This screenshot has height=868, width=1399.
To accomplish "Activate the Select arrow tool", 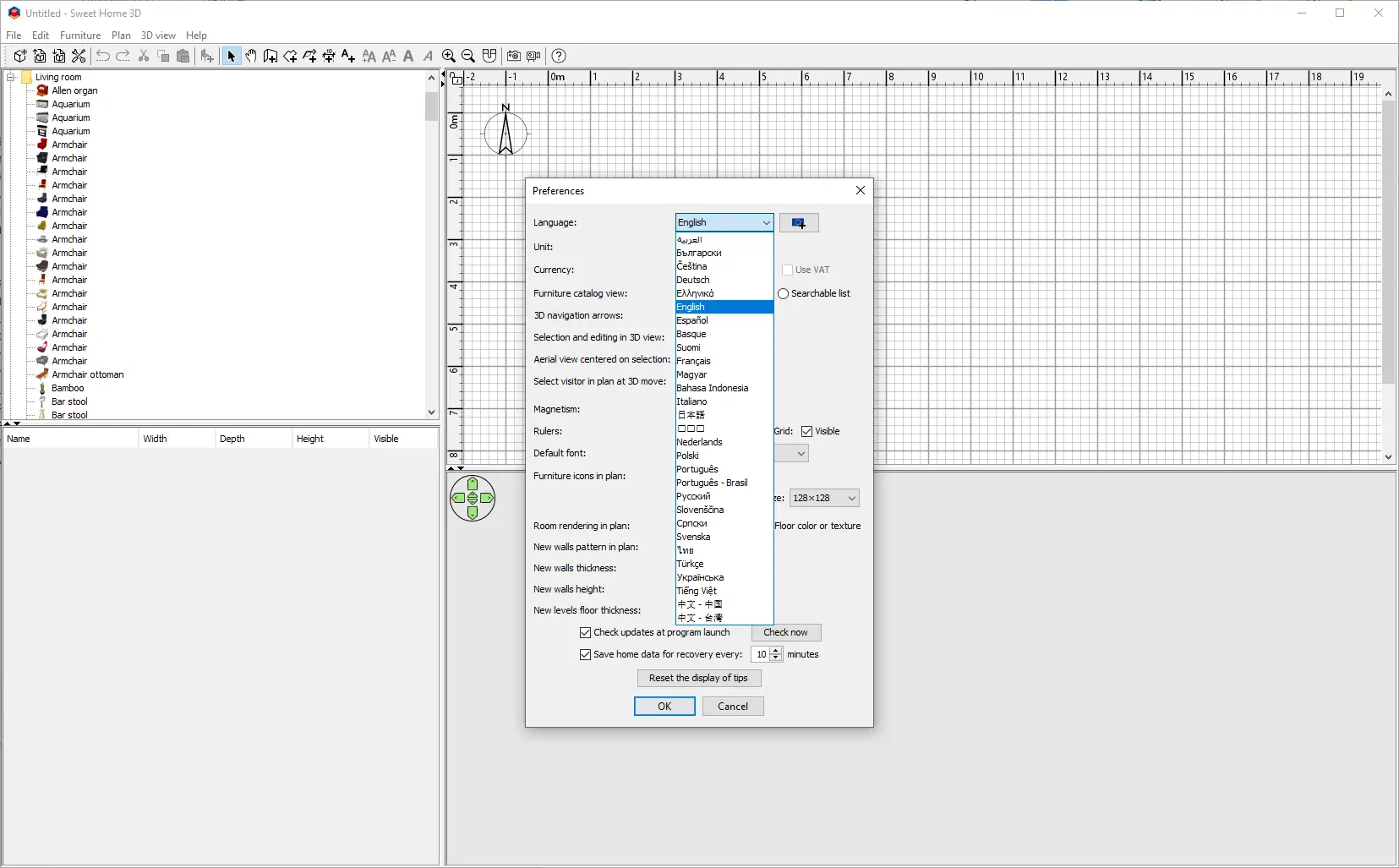I will tap(231, 56).
